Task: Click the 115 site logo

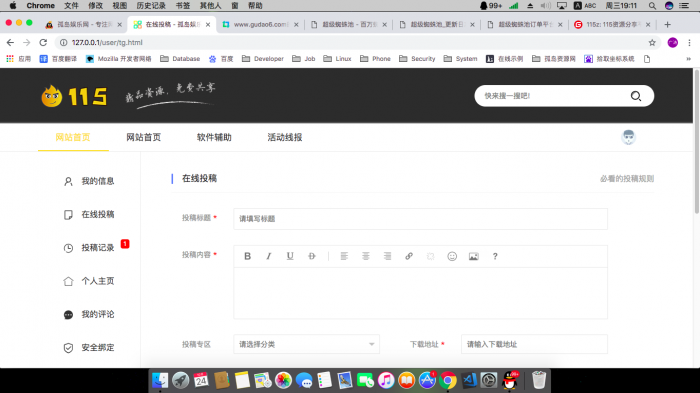Action: 74,96
